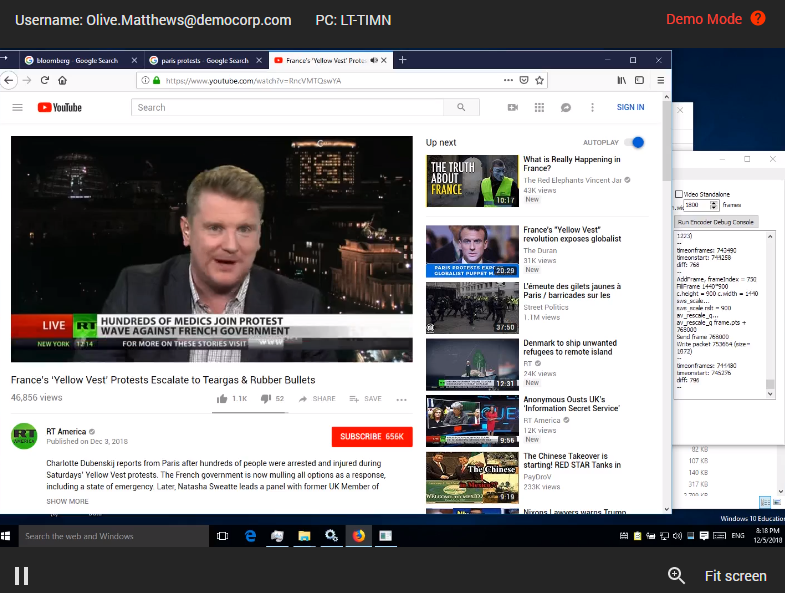Open YouTube messages bubble icon

[566, 107]
